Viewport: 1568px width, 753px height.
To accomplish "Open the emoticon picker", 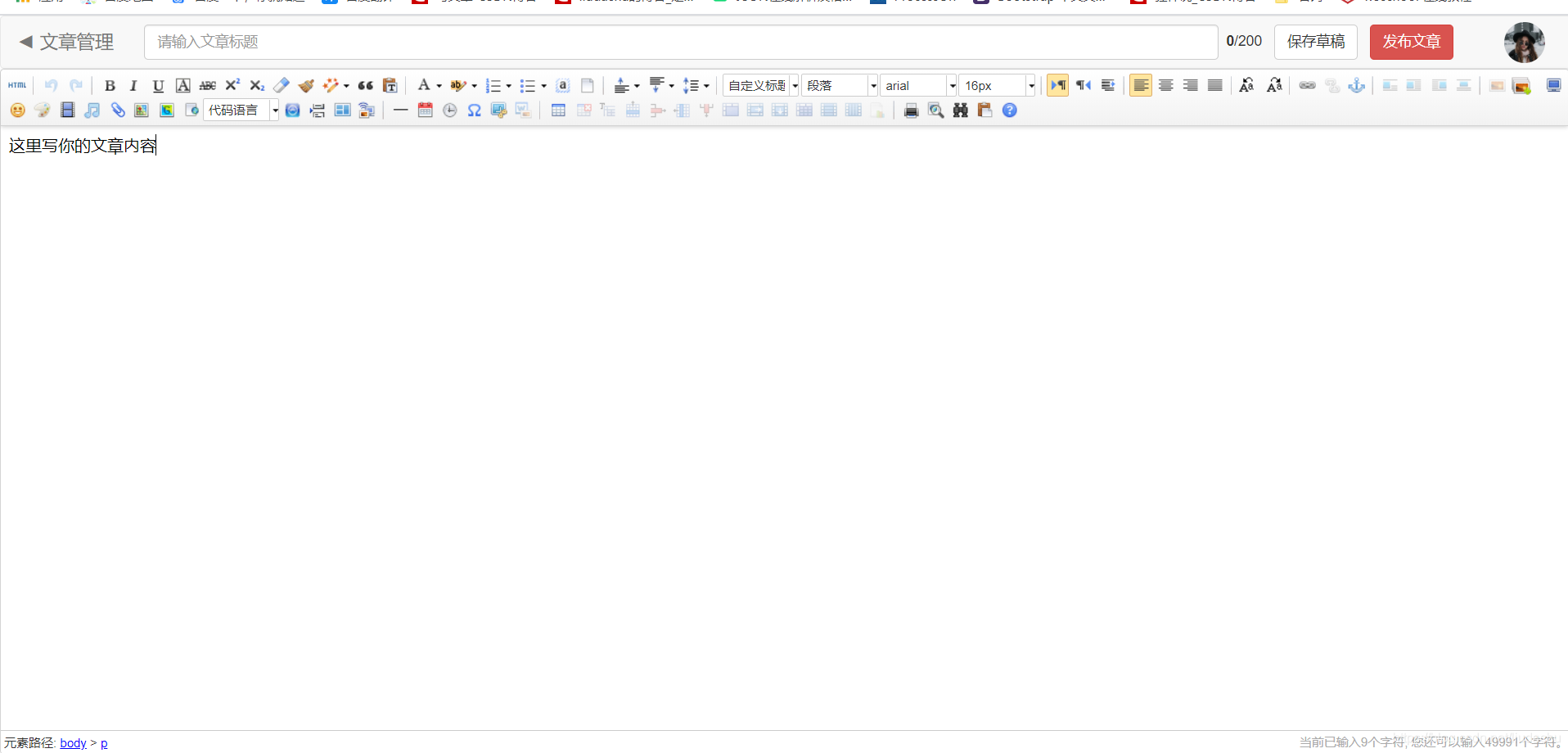I will [18, 110].
